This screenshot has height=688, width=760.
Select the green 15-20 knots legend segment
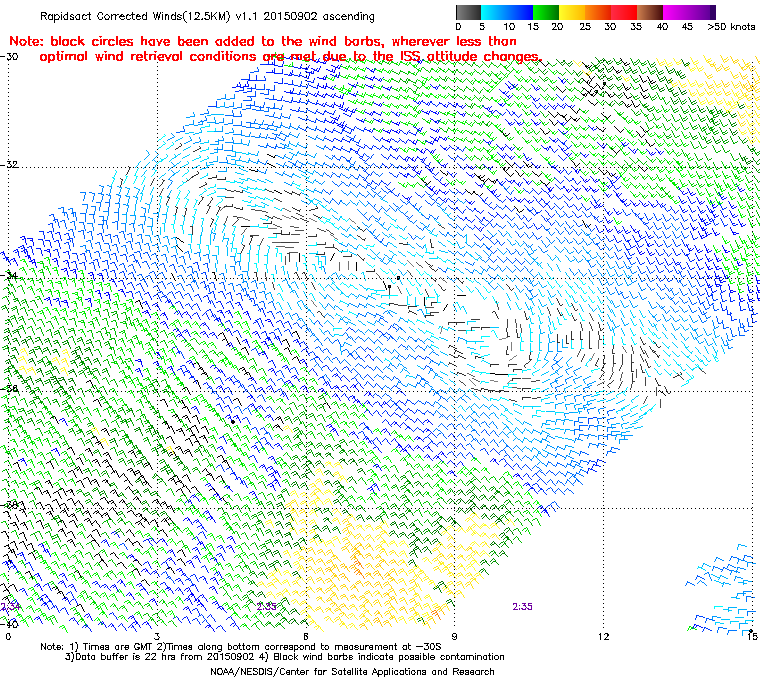[x=546, y=12]
